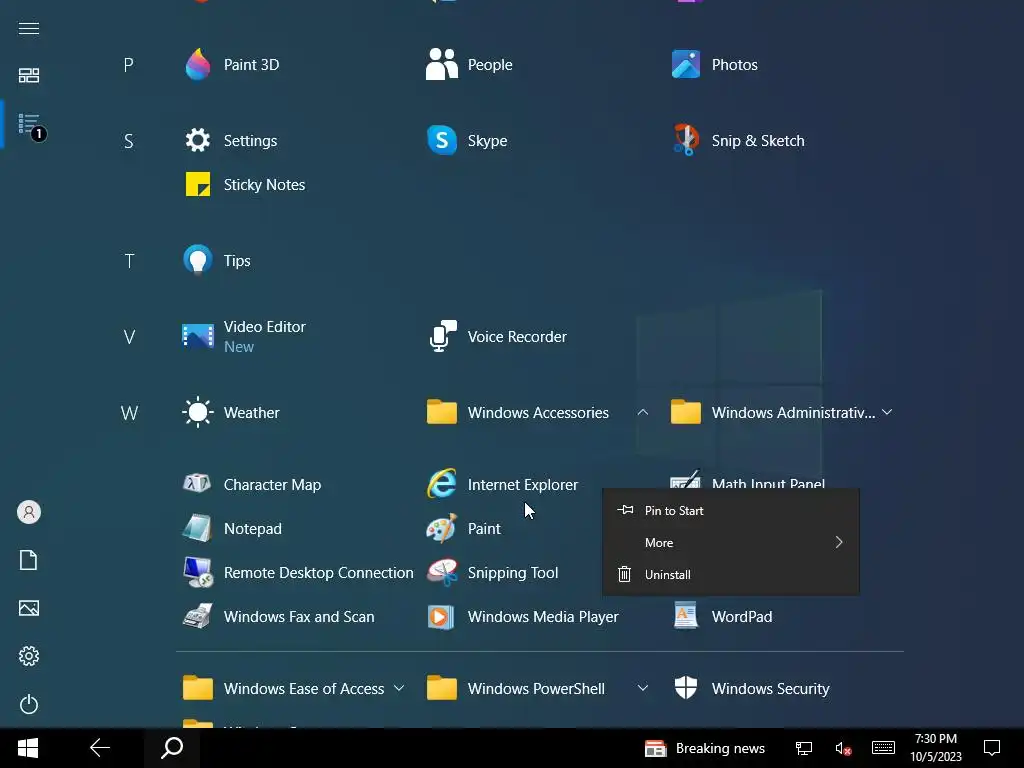Image resolution: width=1024 pixels, height=768 pixels.
Task: Expand Windows Ease of Access chevron
Action: click(x=399, y=688)
